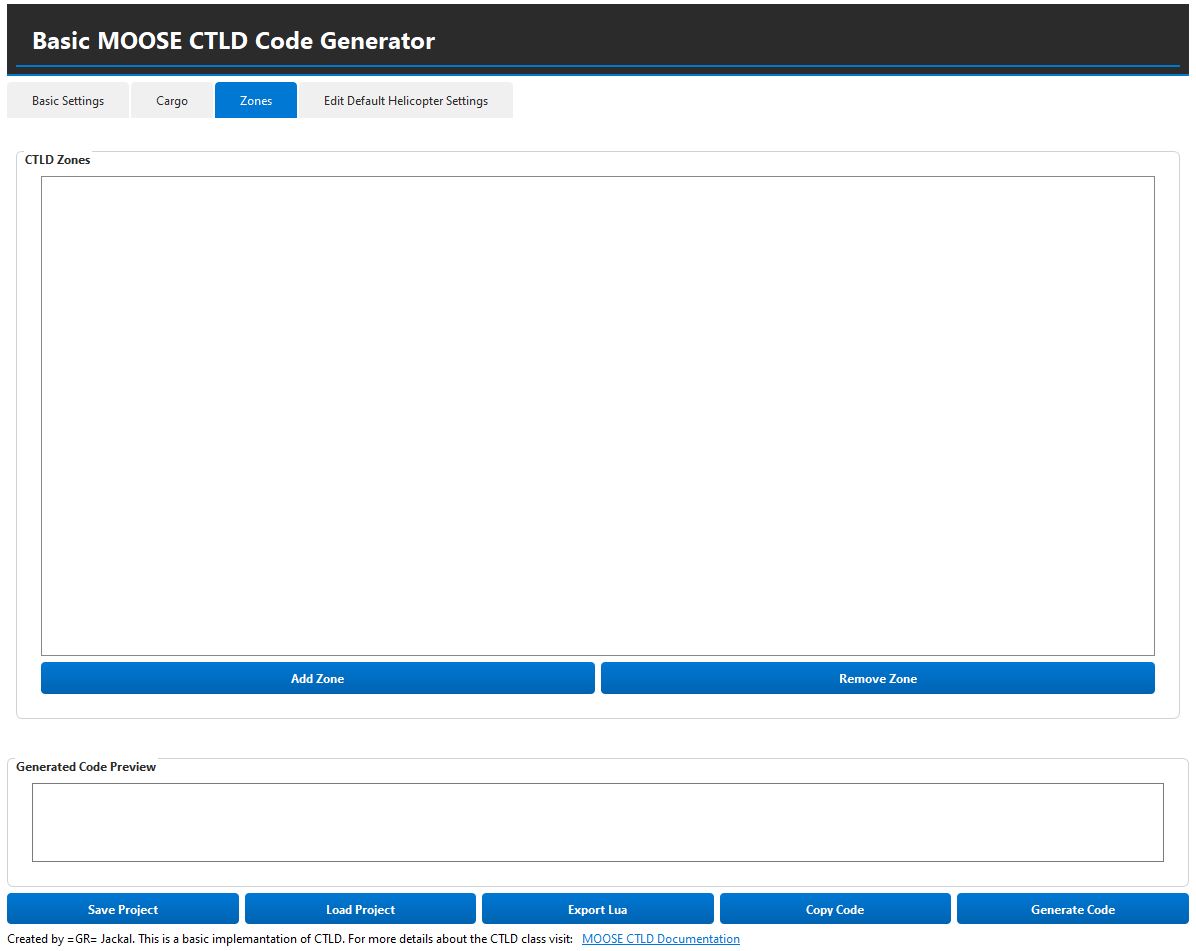Export the script with Export Lua
The image size is (1196, 951).
click(597, 909)
